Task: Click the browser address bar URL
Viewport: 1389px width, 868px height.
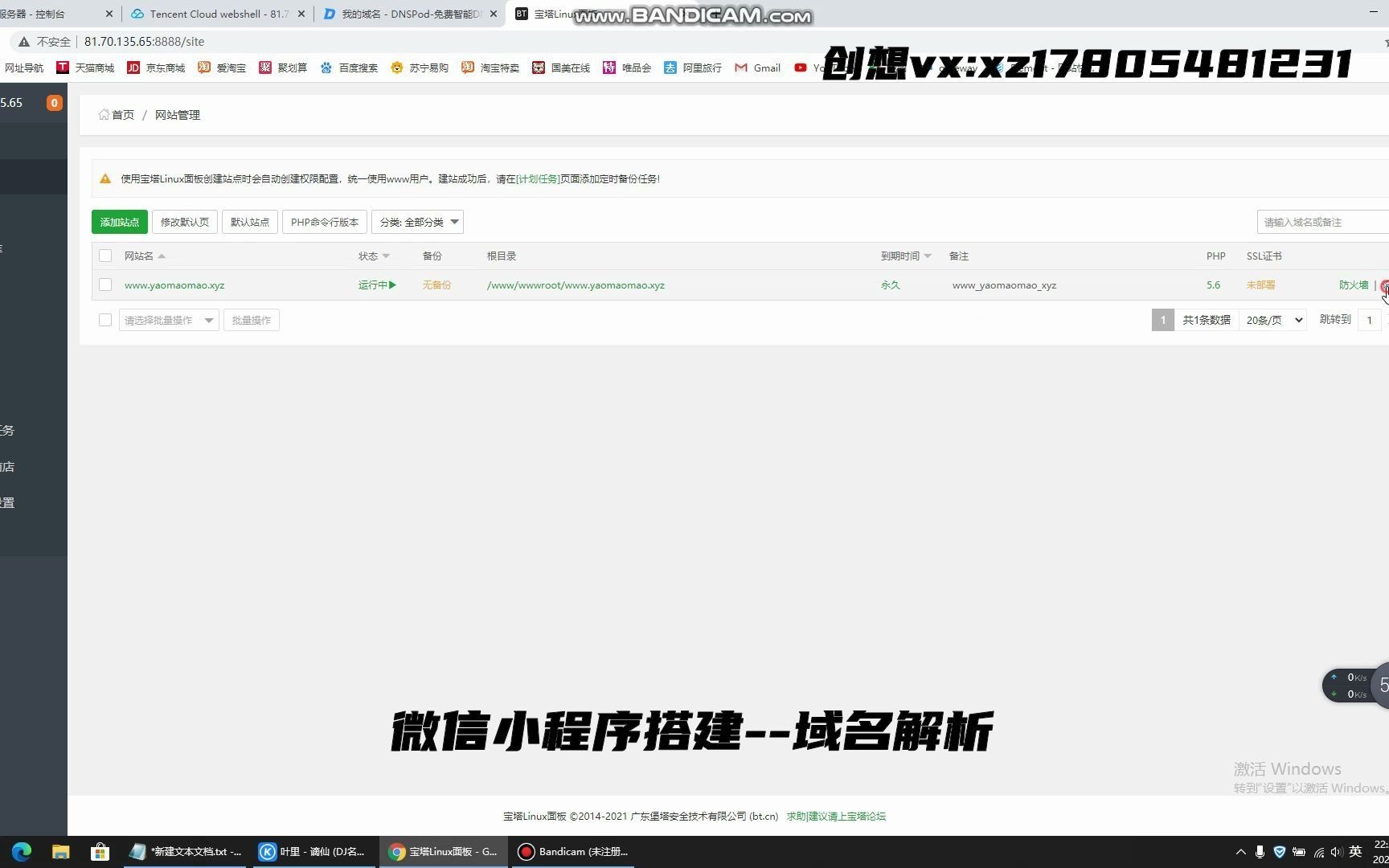Action: pyautogui.click(x=144, y=42)
